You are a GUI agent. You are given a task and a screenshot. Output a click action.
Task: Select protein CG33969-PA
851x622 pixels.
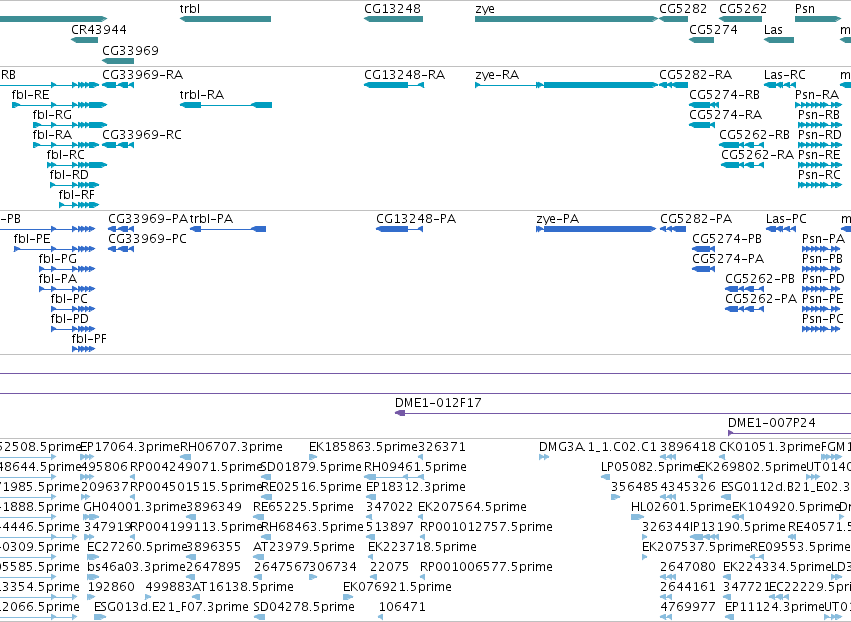pyautogui.click(x=121, y=229)
